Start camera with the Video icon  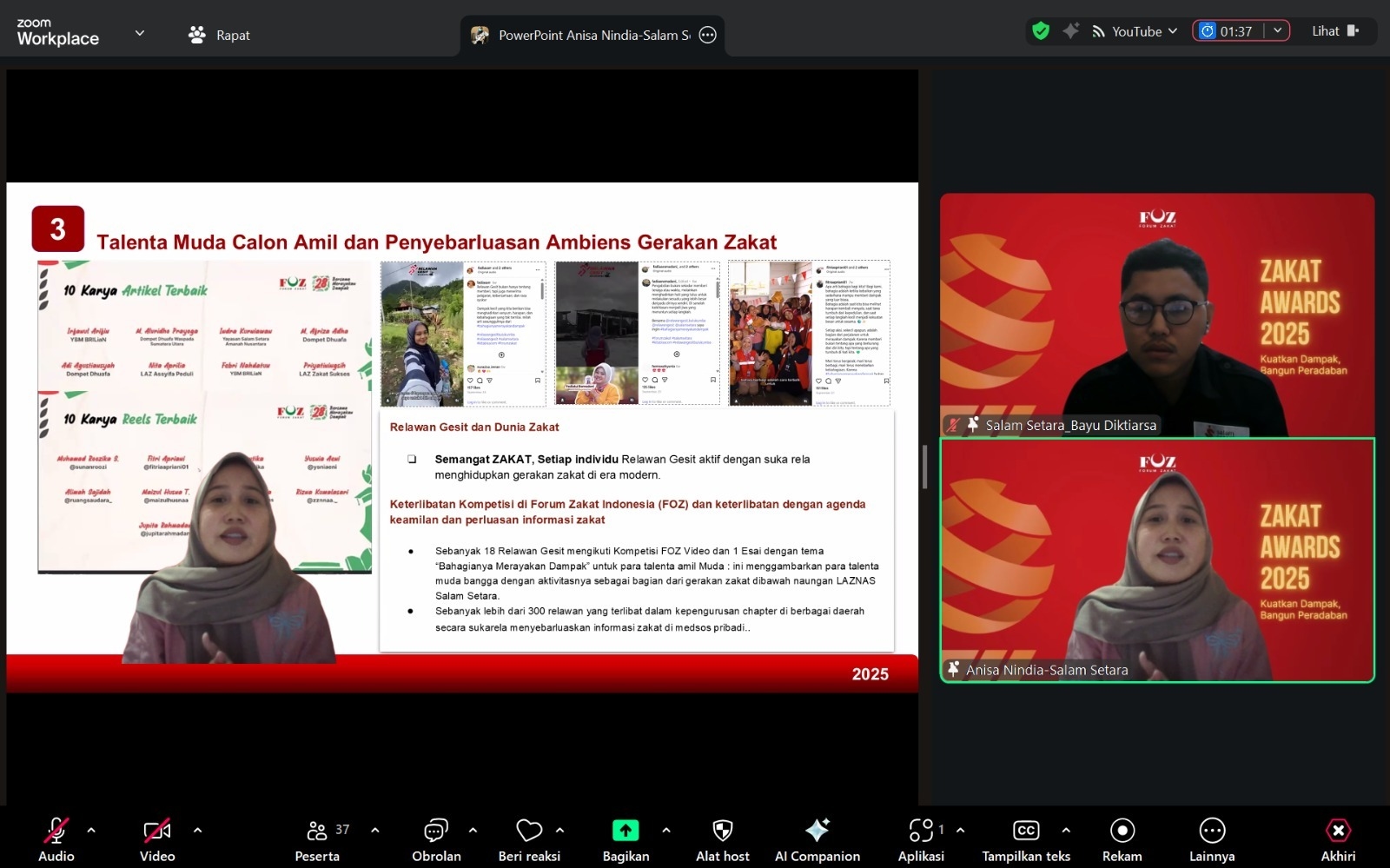point(157,831)
